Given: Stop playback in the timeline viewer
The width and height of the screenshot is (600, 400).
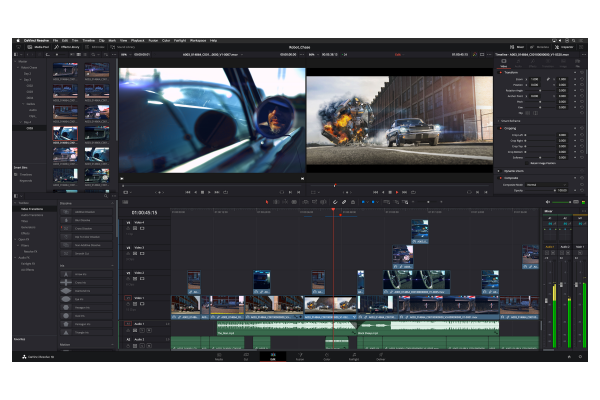Looking at the screenshot, I should (390, 192).
